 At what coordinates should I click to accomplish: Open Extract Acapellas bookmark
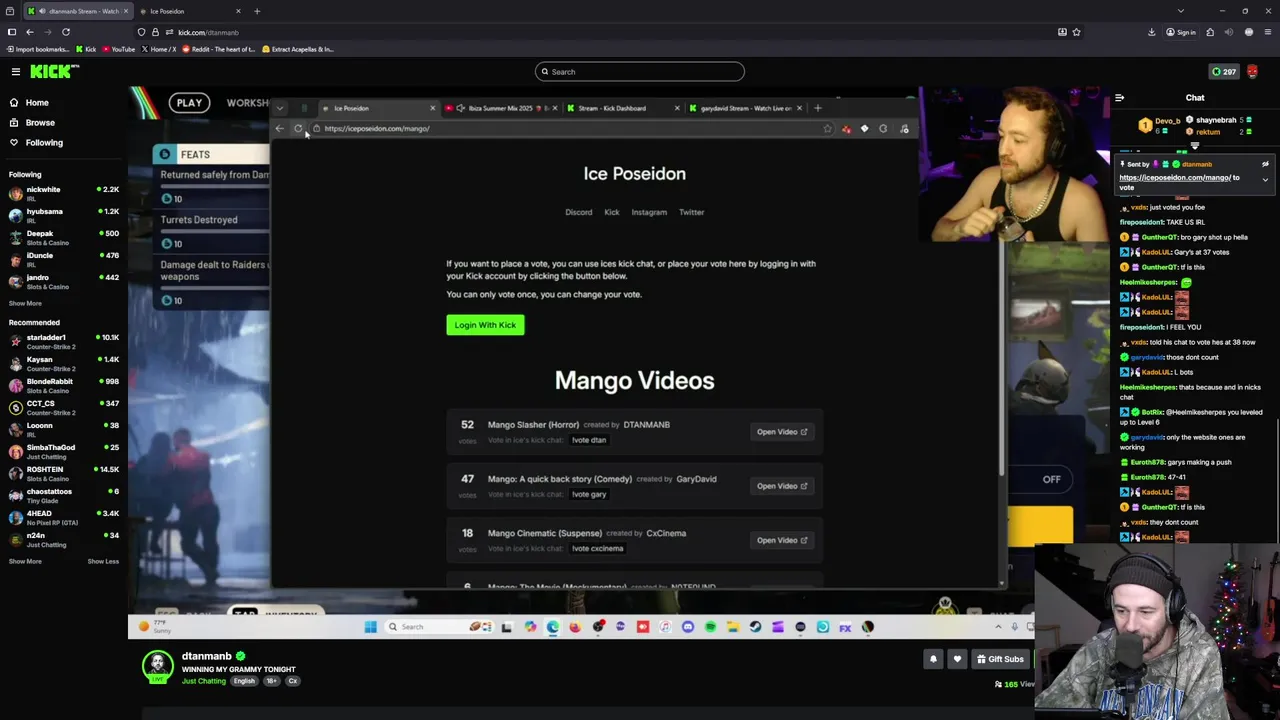[x=298, y=49]
